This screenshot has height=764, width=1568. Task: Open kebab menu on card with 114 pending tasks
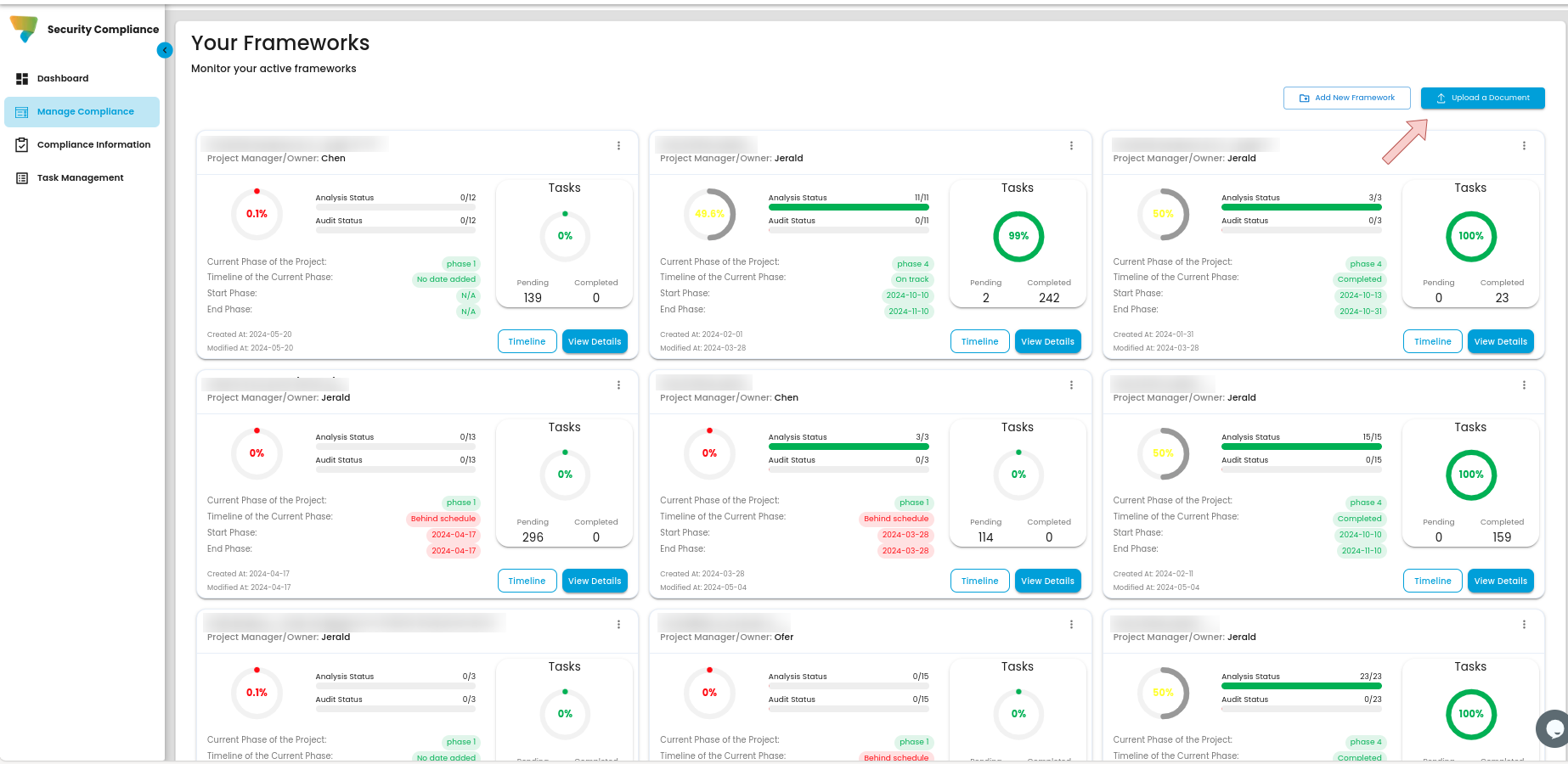pos(1071,385)
